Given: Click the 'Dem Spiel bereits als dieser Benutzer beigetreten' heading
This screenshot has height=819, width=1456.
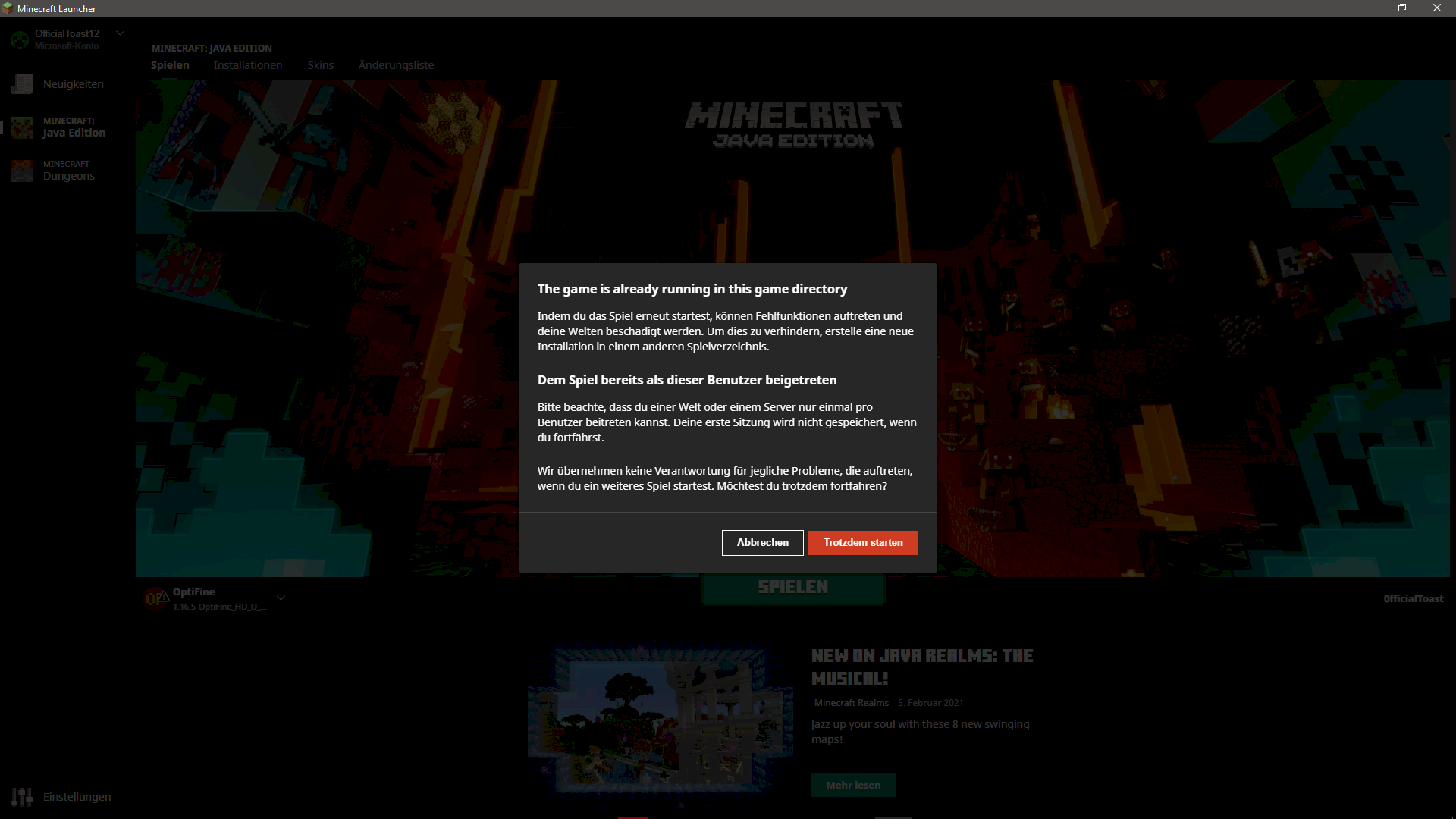Looking at the screenshot, I should 686,380.
